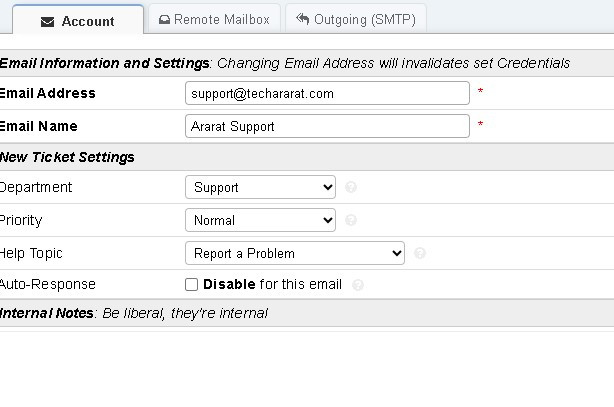View help tip next to Help Topic

(x=420, y=253)
